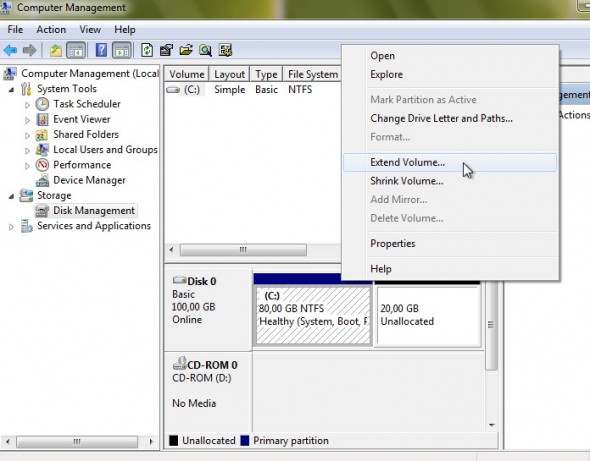Open the Action menu

tap(51, 29)
